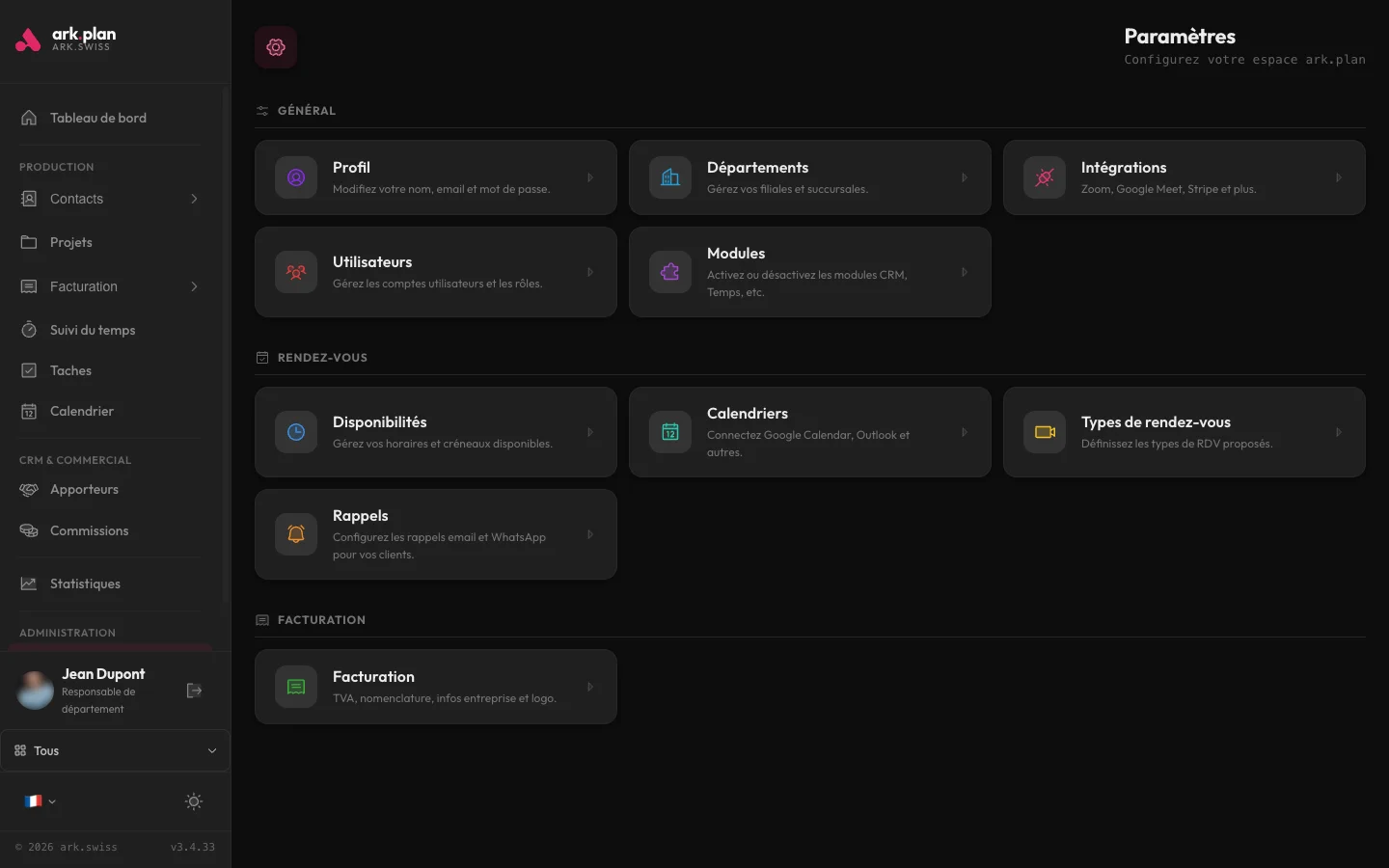Click the Intégrations plug icon
This screenshot has height=868, width=1389.
[1045, 177]
